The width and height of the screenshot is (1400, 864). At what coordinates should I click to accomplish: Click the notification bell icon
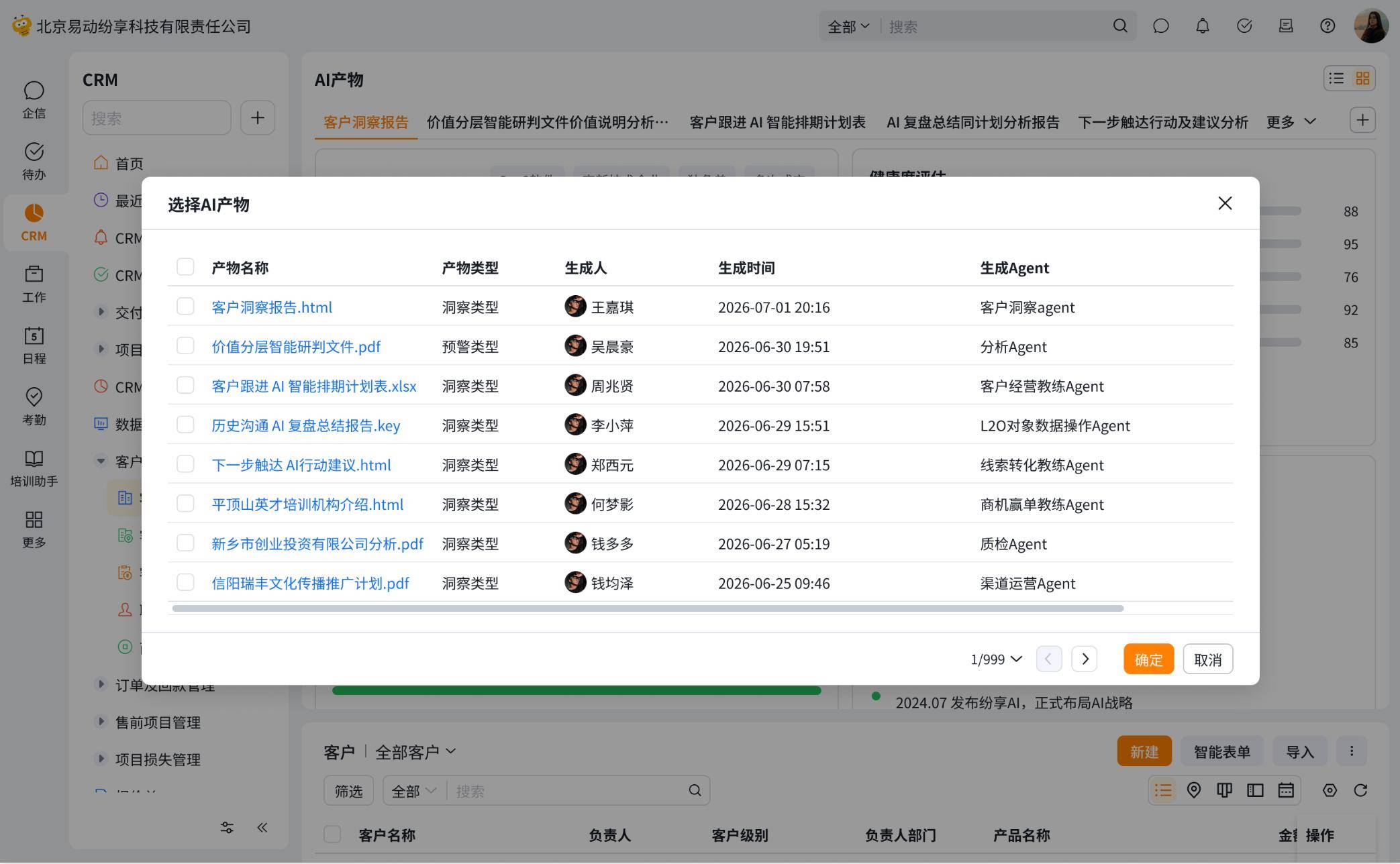pos(1203,26)
